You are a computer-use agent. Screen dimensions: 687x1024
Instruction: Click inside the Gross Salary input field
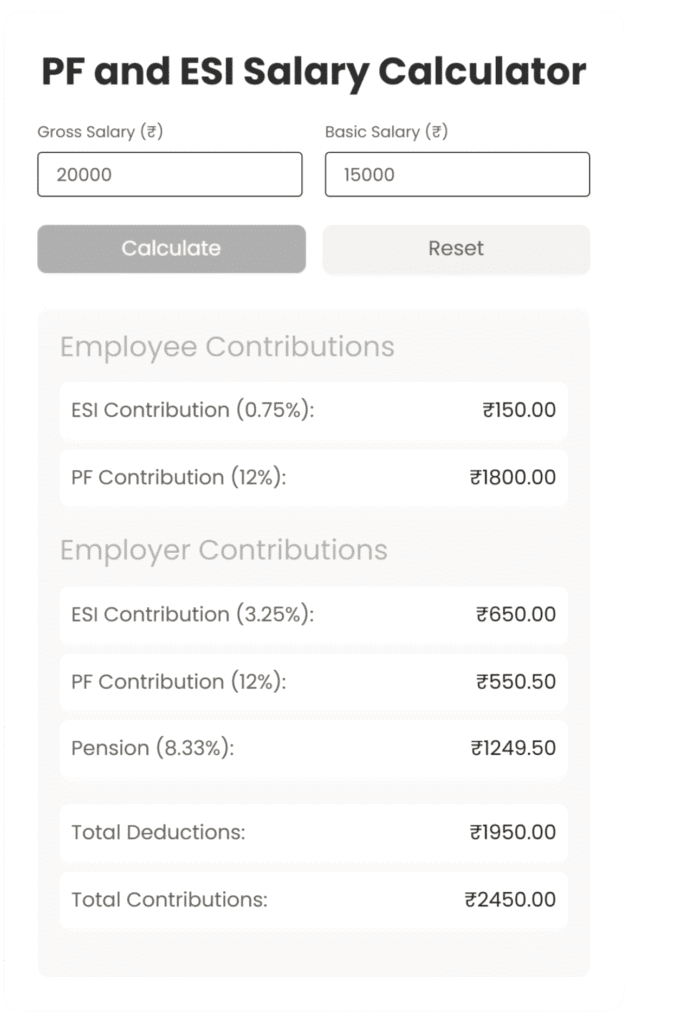point(169,174)
